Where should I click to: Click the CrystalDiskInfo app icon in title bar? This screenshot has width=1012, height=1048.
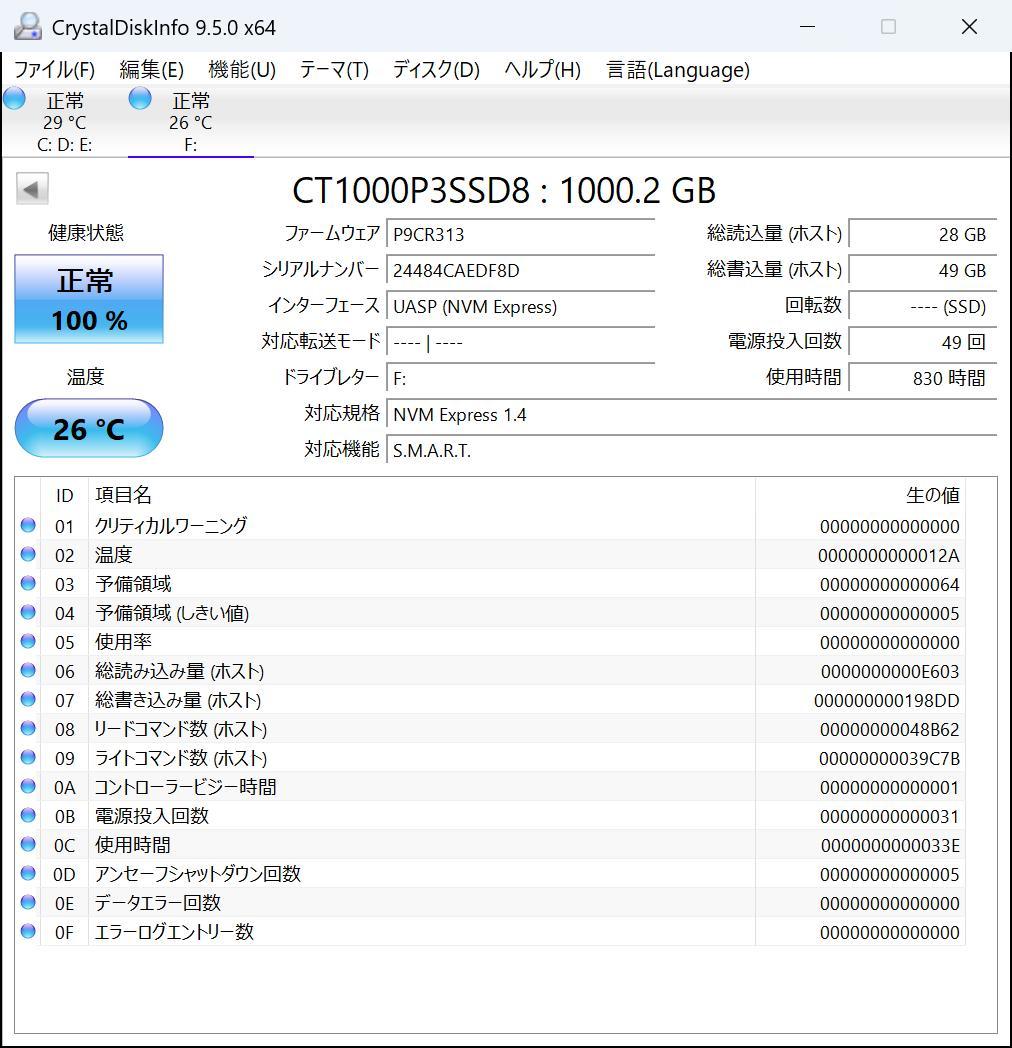[27, 27]
